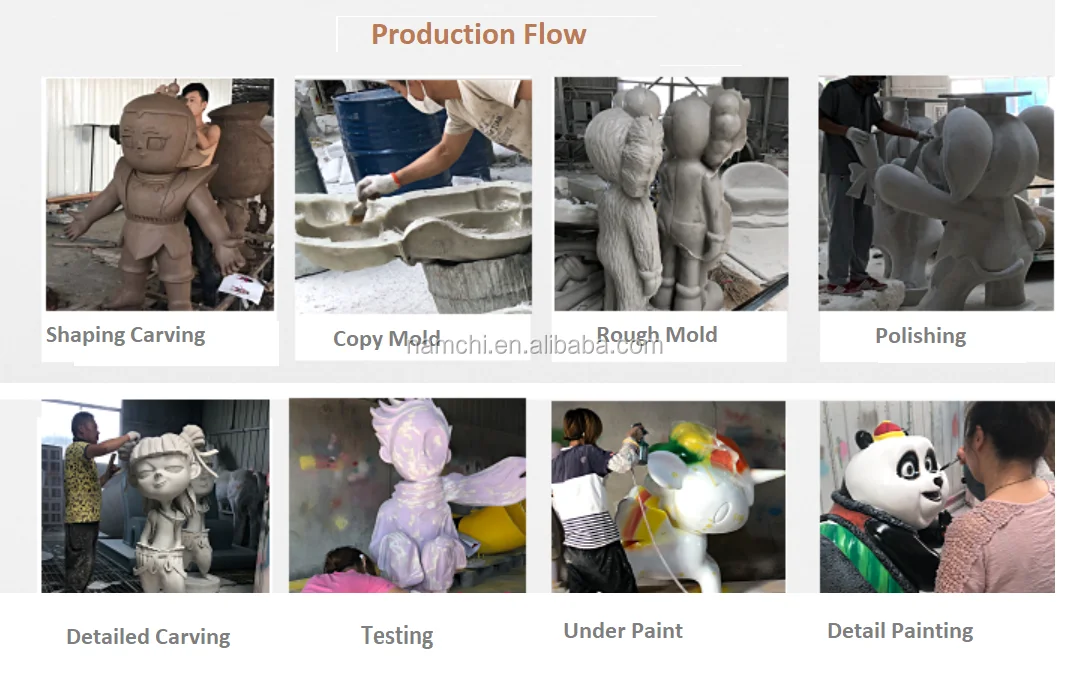Select the Testing purple figure photo

click(407, 495)
